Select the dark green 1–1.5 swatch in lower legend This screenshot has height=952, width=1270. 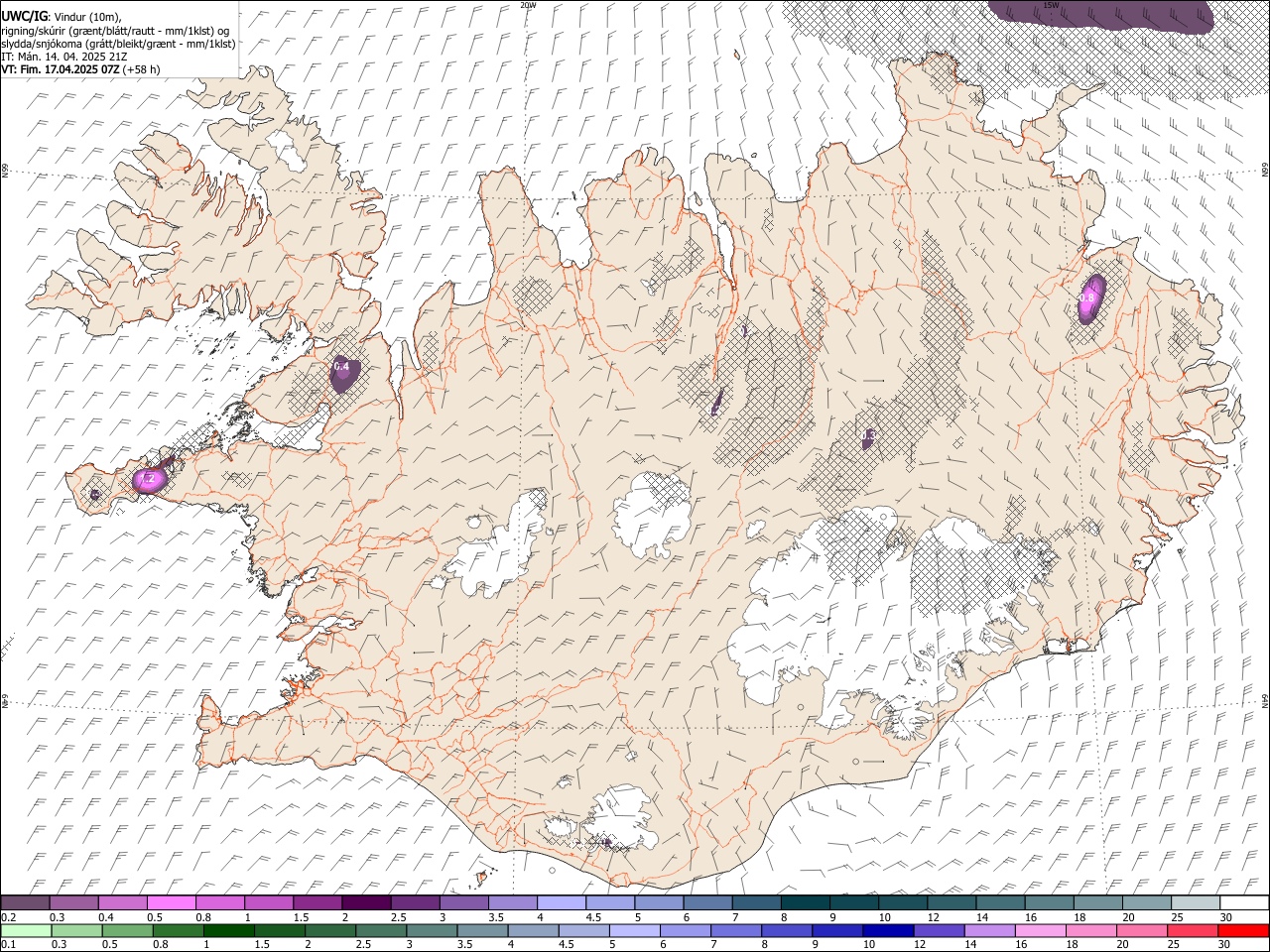228,930
